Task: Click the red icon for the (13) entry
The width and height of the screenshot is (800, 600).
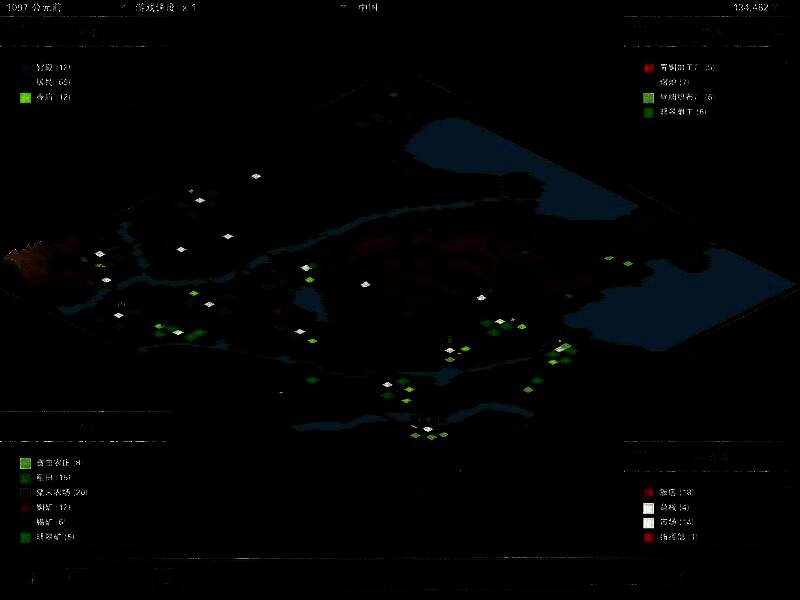Action: (648, 493)
